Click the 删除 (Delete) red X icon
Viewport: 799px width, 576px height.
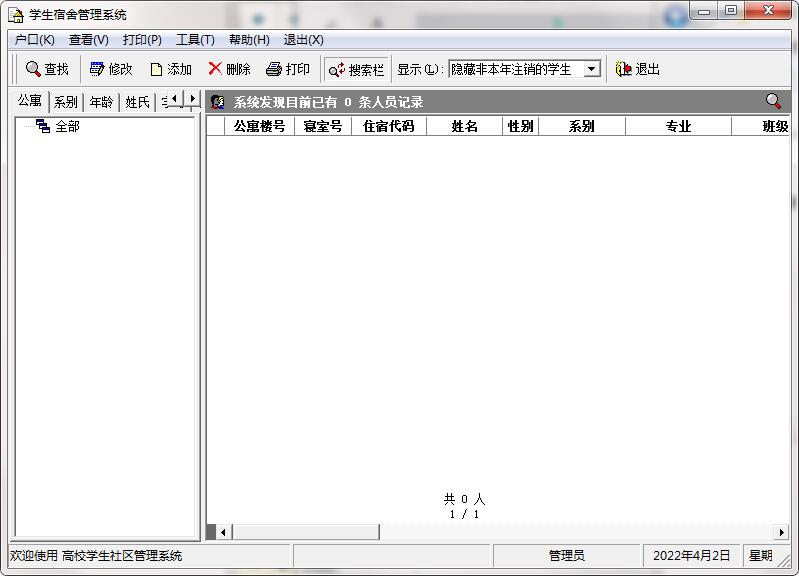click(x=215, y=69)
